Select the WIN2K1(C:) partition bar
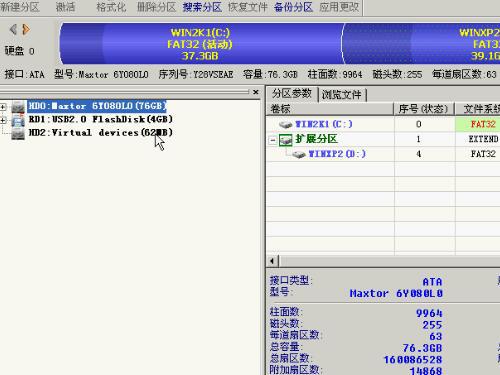 click(201, 44)
